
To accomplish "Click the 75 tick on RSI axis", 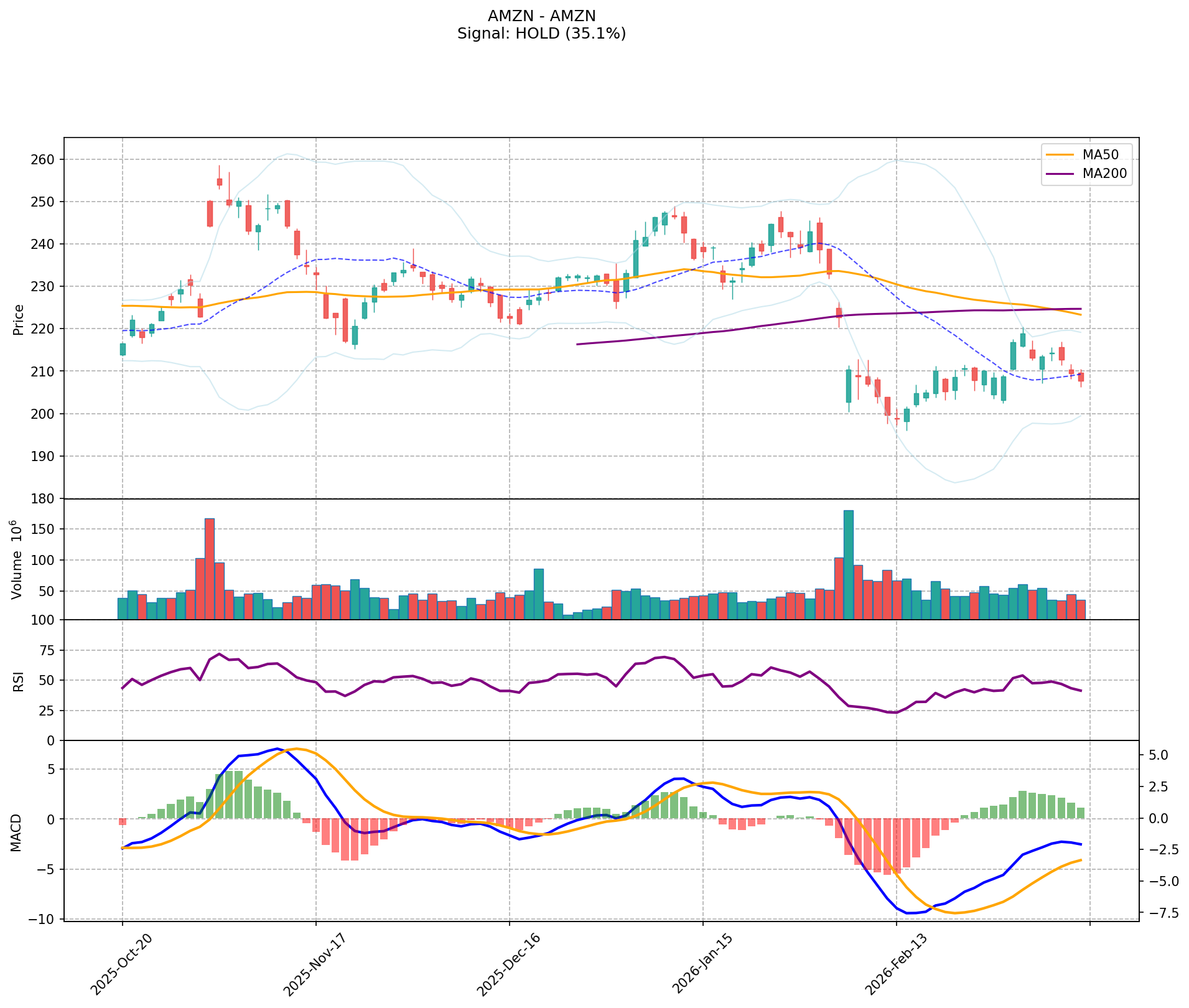I will coord(47,651).
